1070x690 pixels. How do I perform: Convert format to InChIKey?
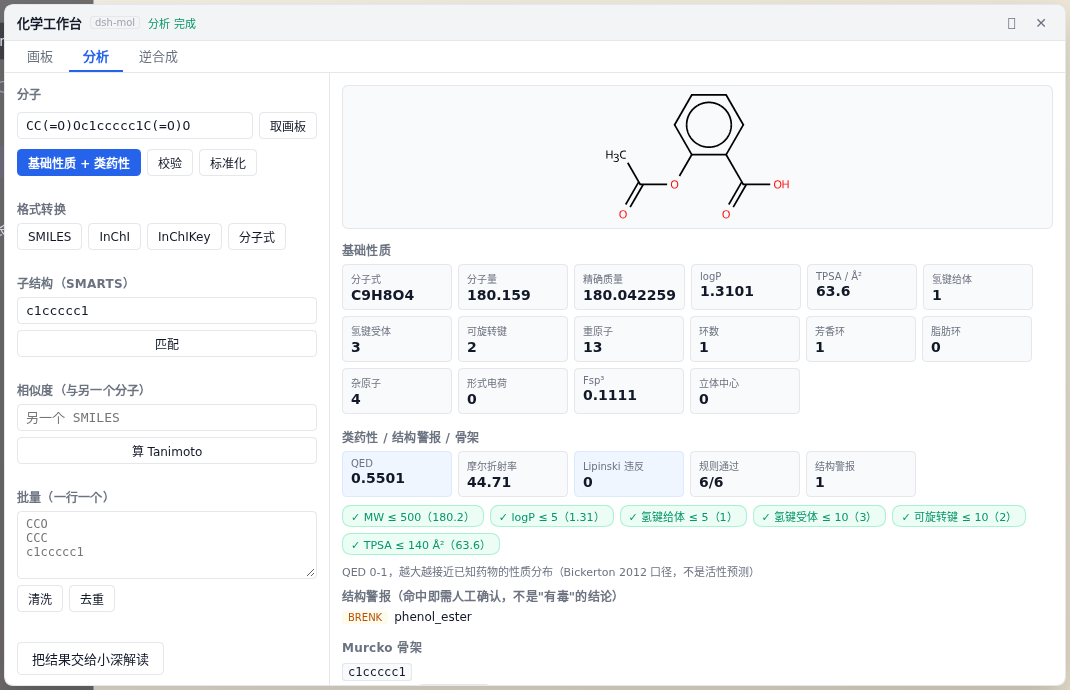(x=184, y=237)
